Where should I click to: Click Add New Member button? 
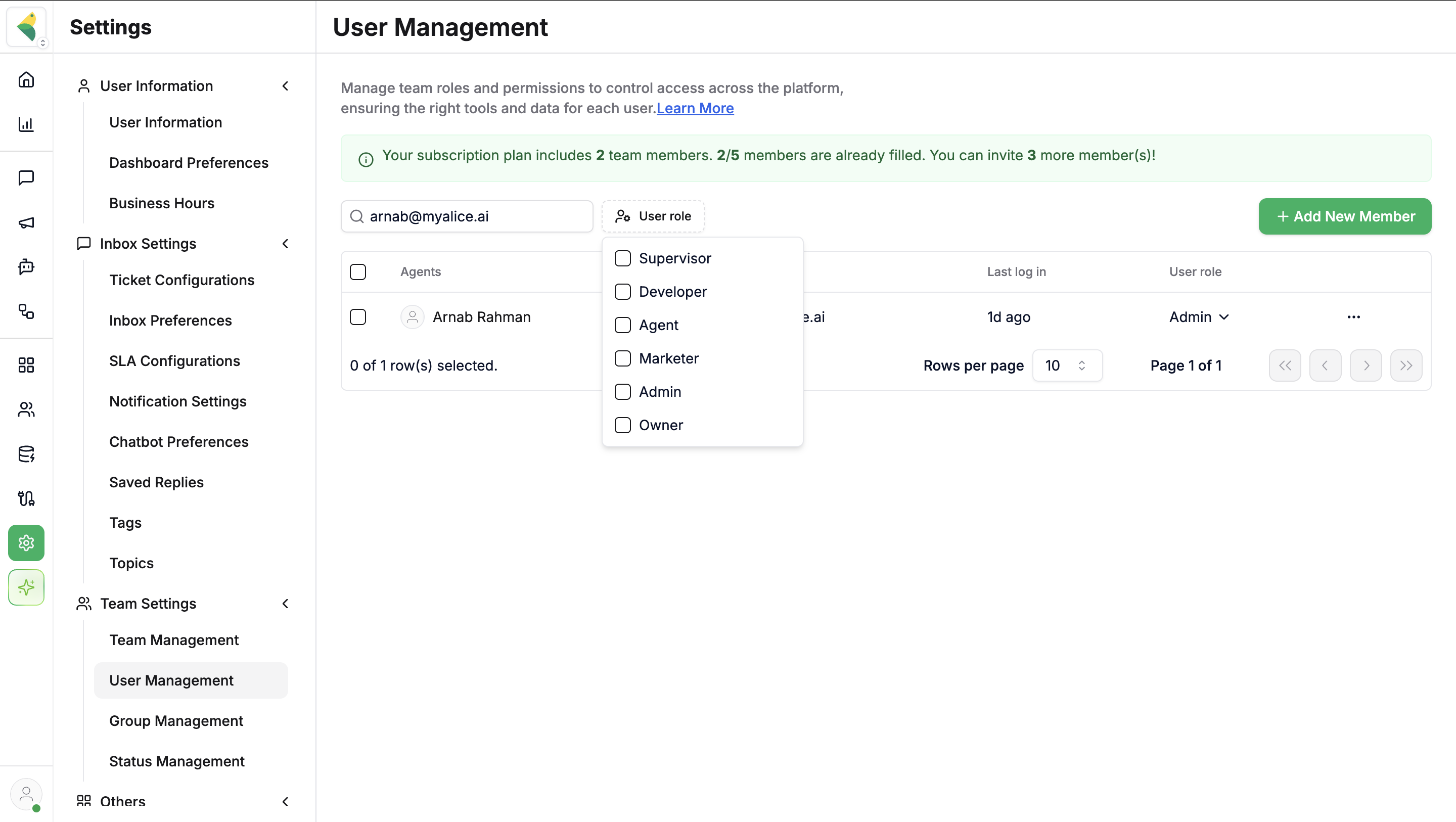[1345, 216]
